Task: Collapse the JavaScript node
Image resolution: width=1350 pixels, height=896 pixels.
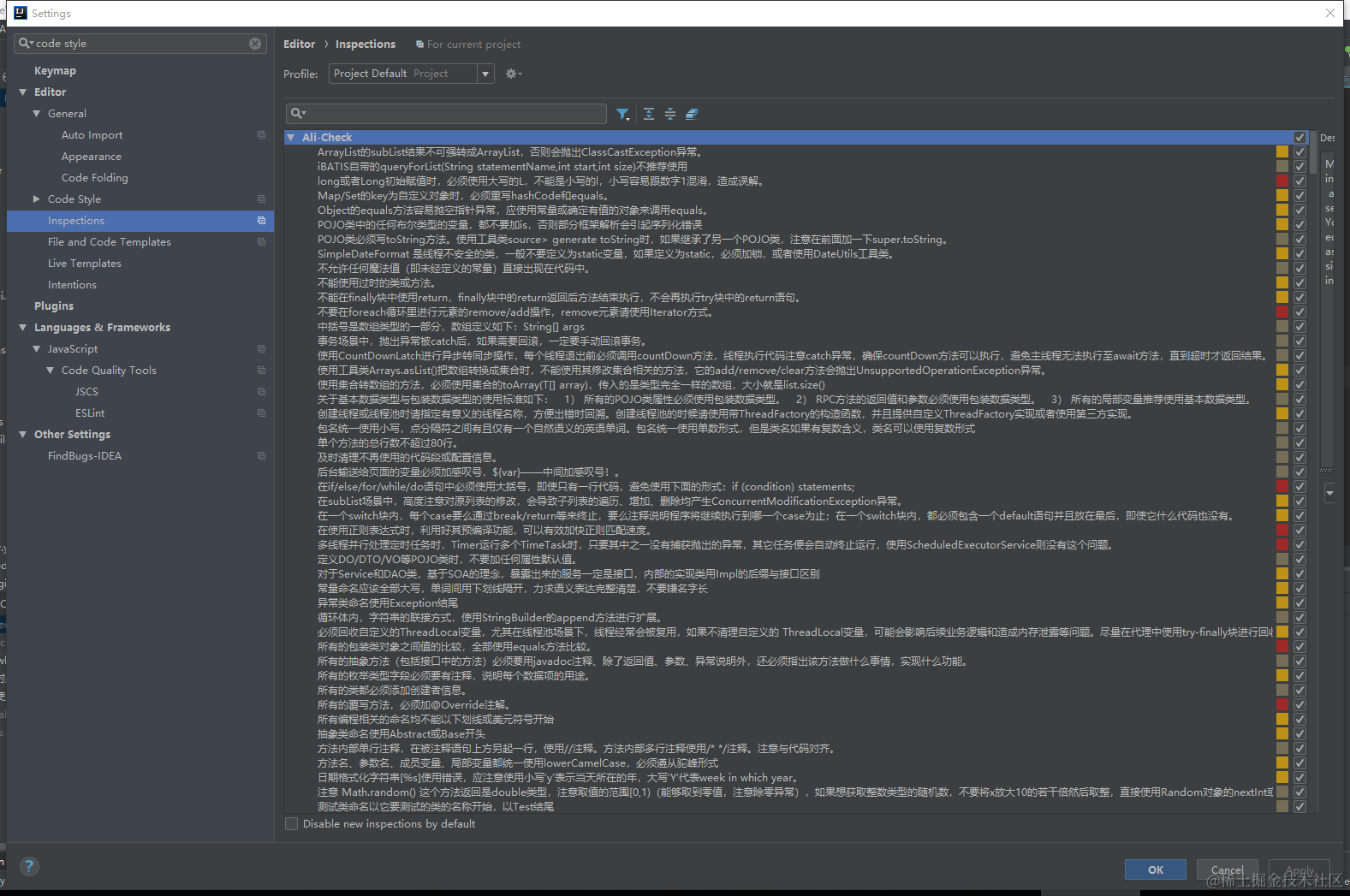Action: coord(37,349)
